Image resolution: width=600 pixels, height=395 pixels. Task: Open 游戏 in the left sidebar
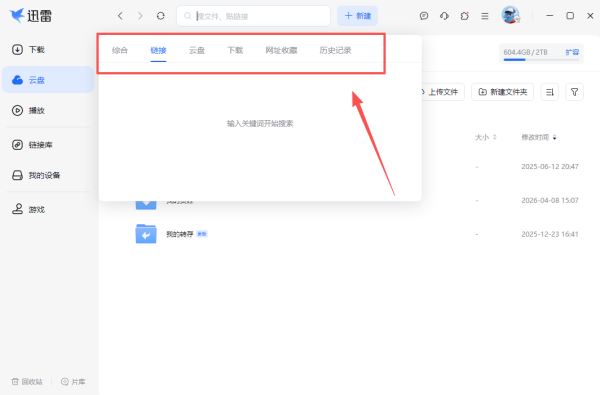click(28, 209)
